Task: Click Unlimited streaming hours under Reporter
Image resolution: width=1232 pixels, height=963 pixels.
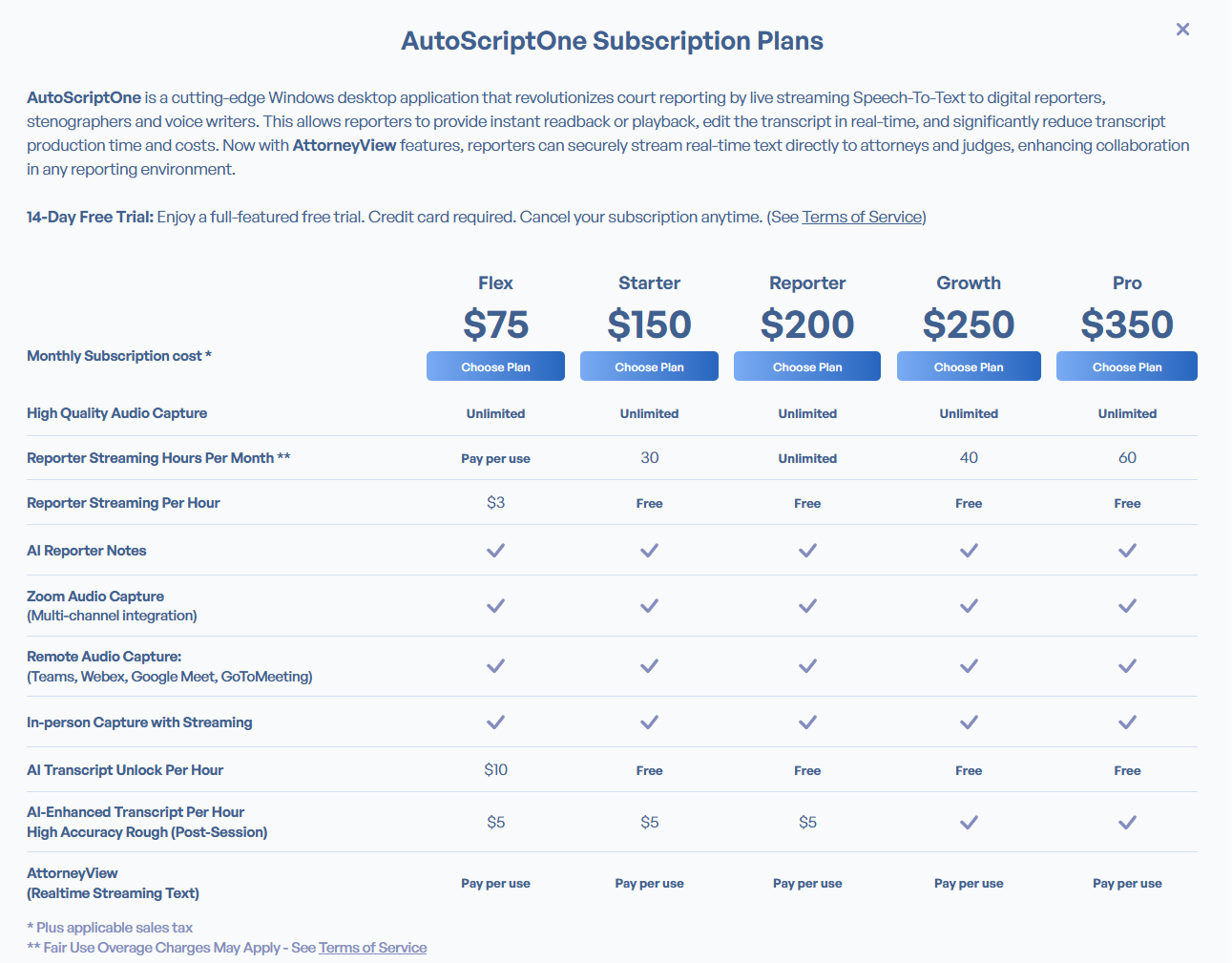Action: tap(807, 457)
